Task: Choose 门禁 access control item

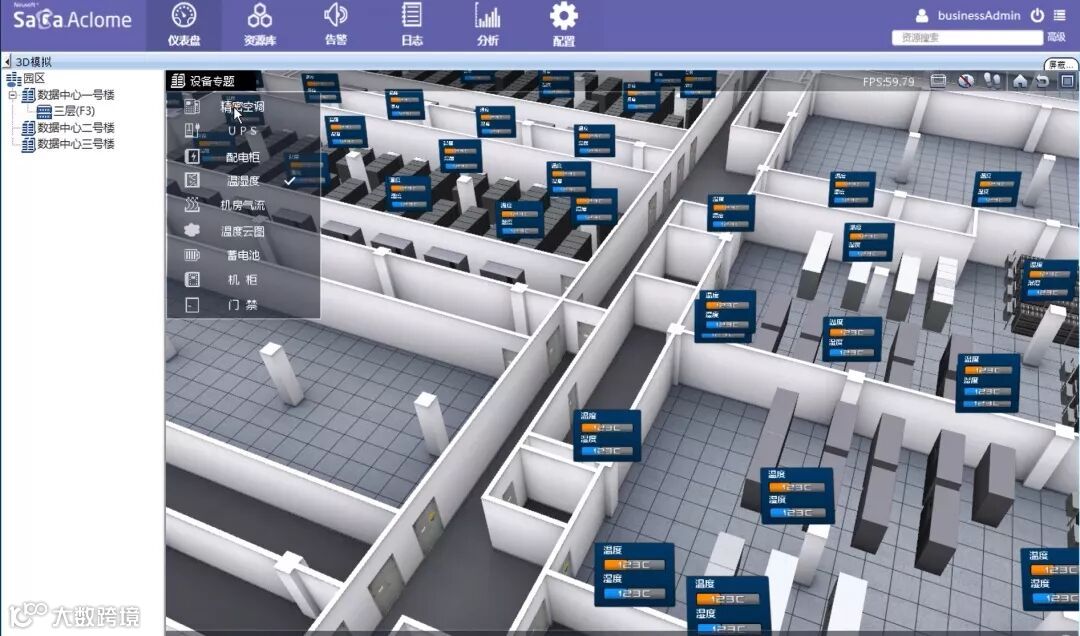Action: pyautogui.click(x=242, y=304)
